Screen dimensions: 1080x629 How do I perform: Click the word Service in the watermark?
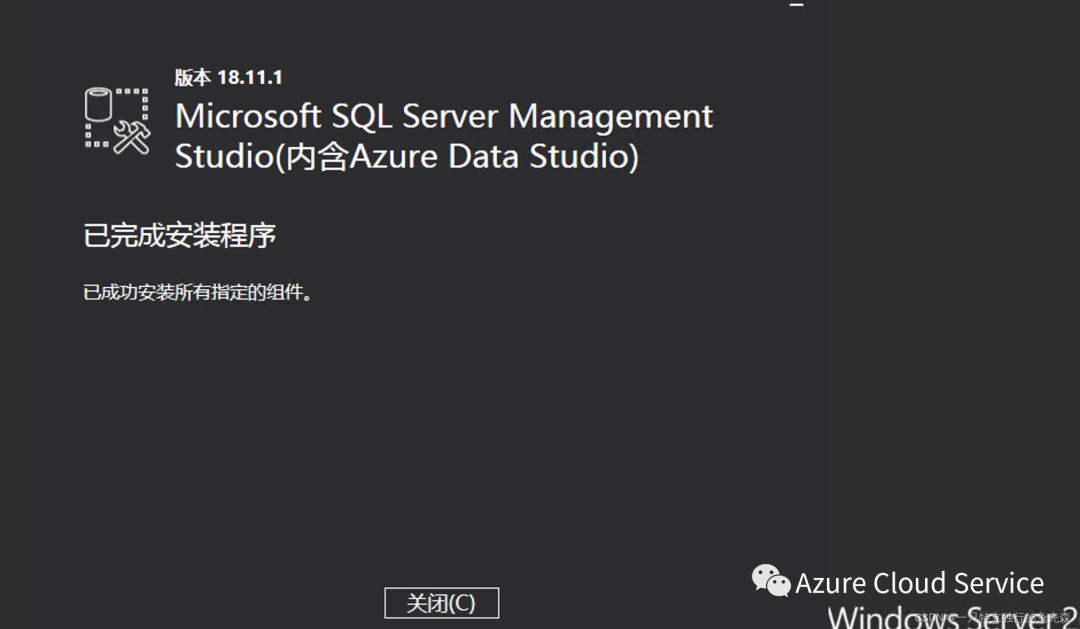pyautogui.click(x=997, y=583)
